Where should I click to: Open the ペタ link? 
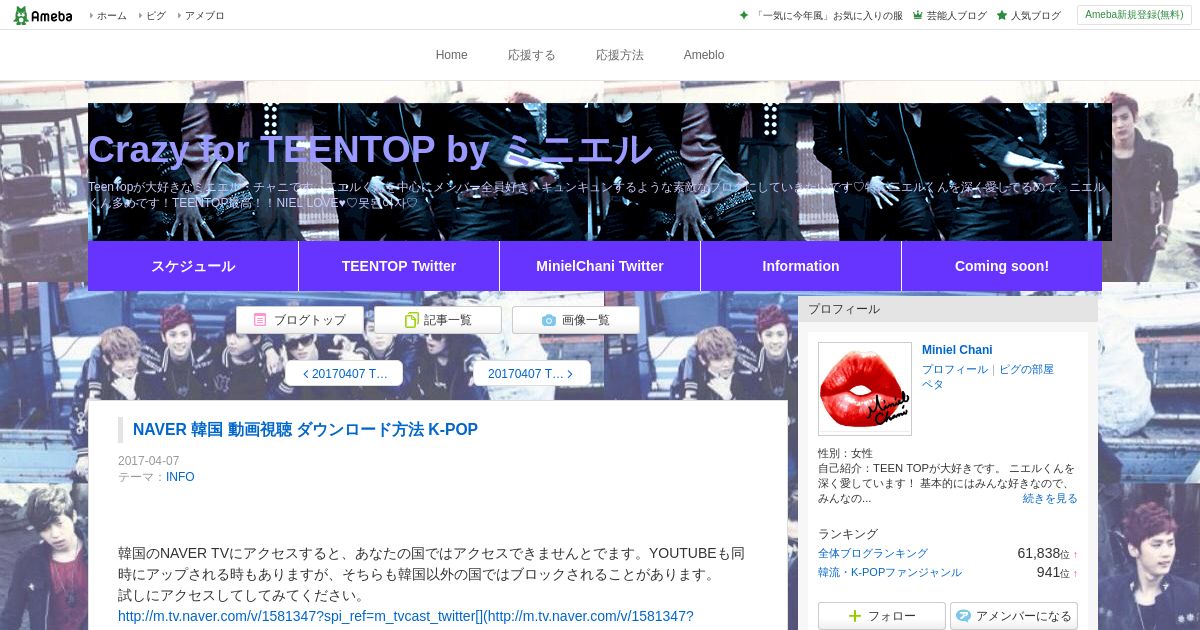point(932,384)
